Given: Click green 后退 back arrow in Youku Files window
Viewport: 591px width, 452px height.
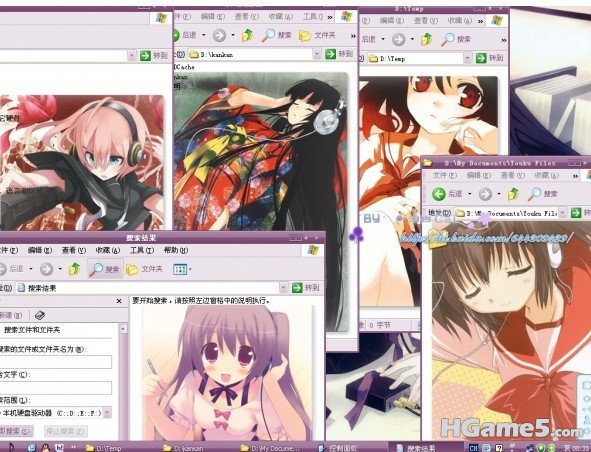Looking at the screenshot, I should tap(439, 194).
